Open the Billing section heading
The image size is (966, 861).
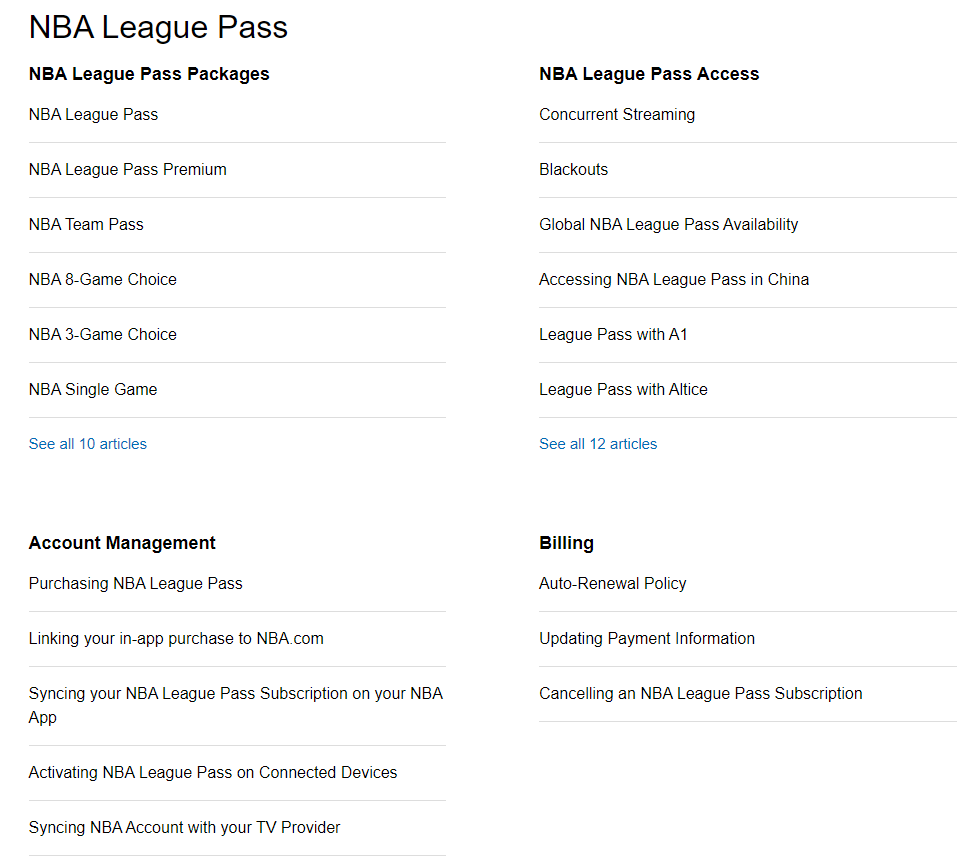tap(566, 543)
